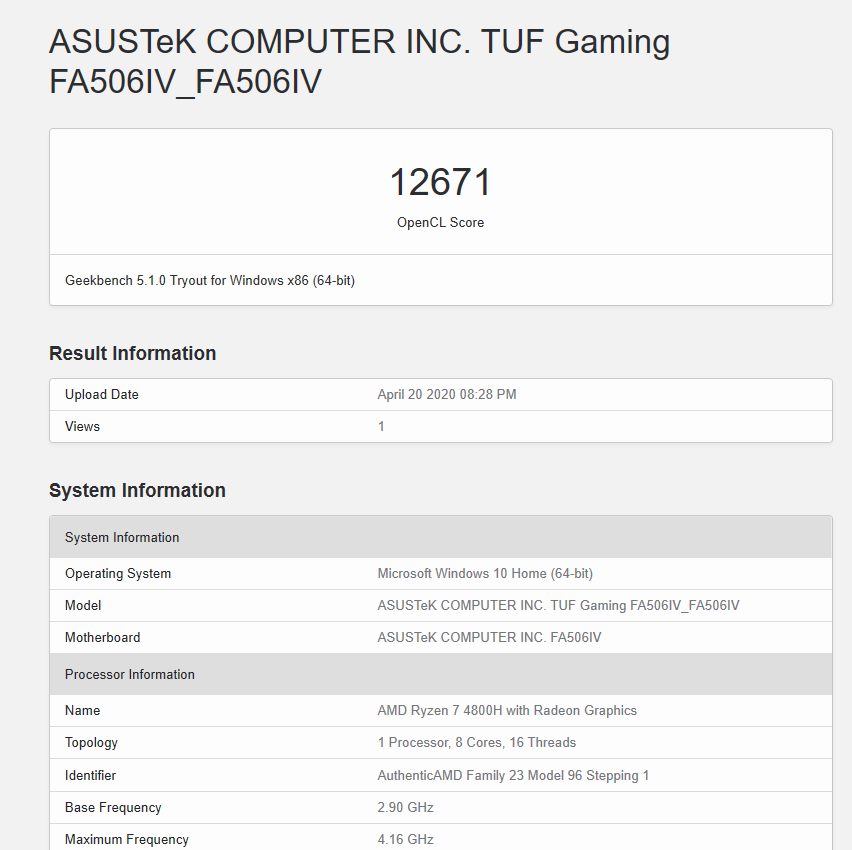
Task: Click the page title ASUSTeK COMPUTER INC. TUF Gaming
Action: 359,61
